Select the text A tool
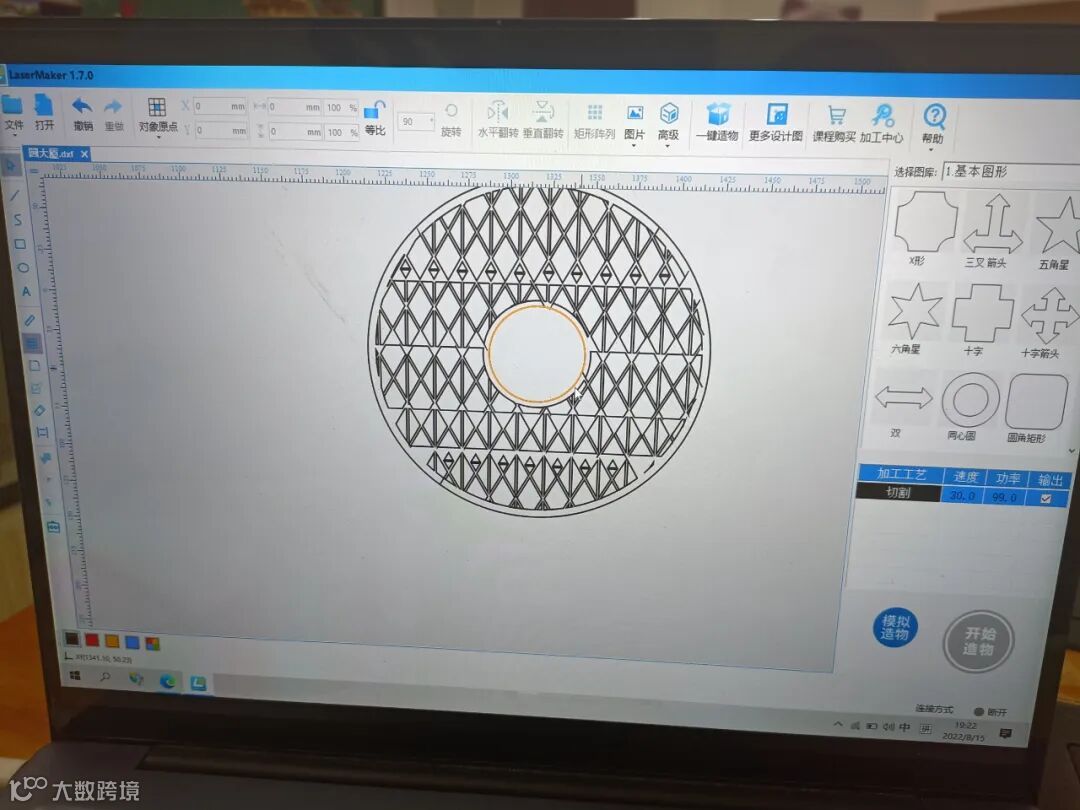The image size is (1080, 810). tap(26, 291)
